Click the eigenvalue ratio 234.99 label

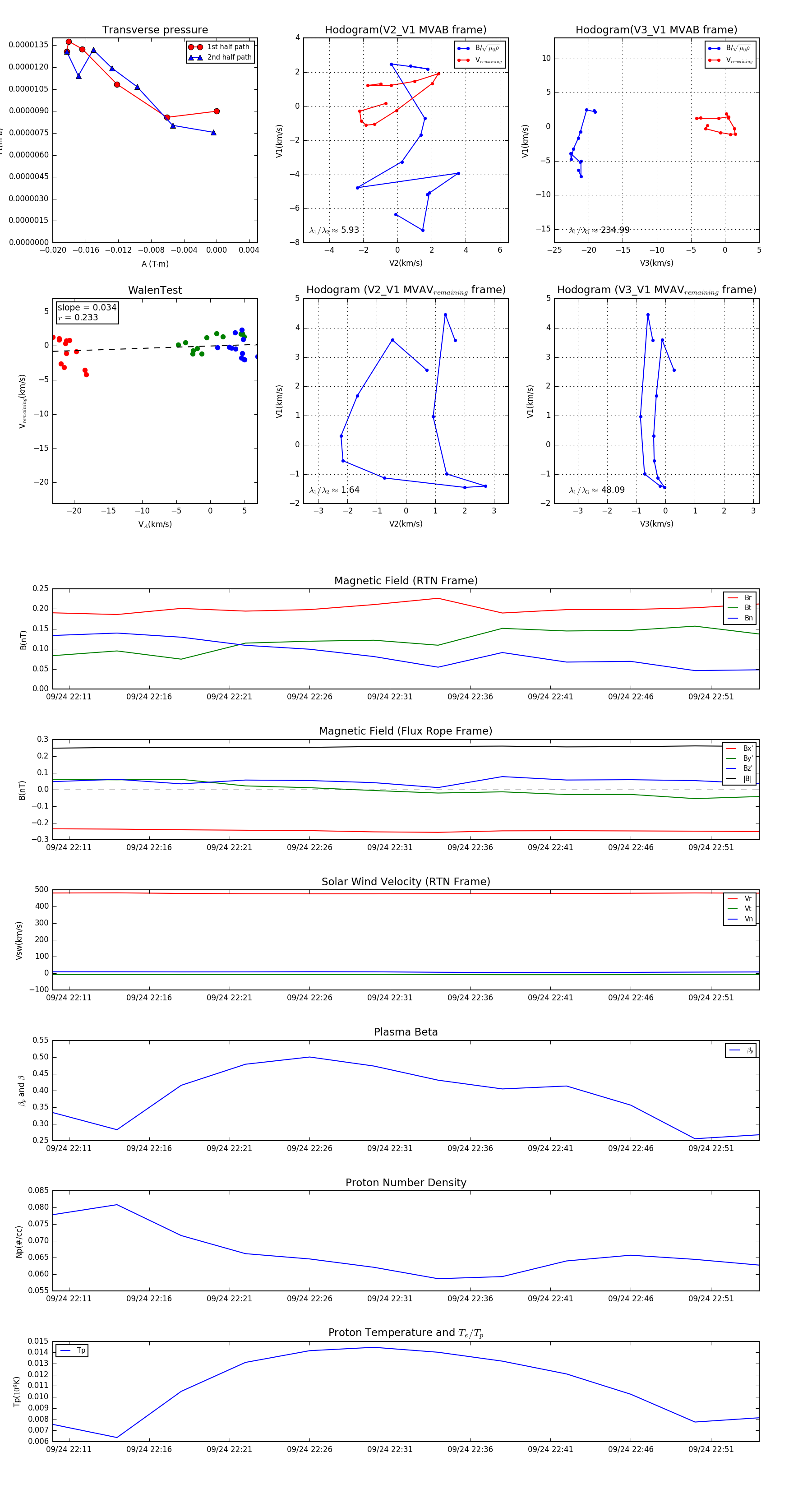point(600,230)
